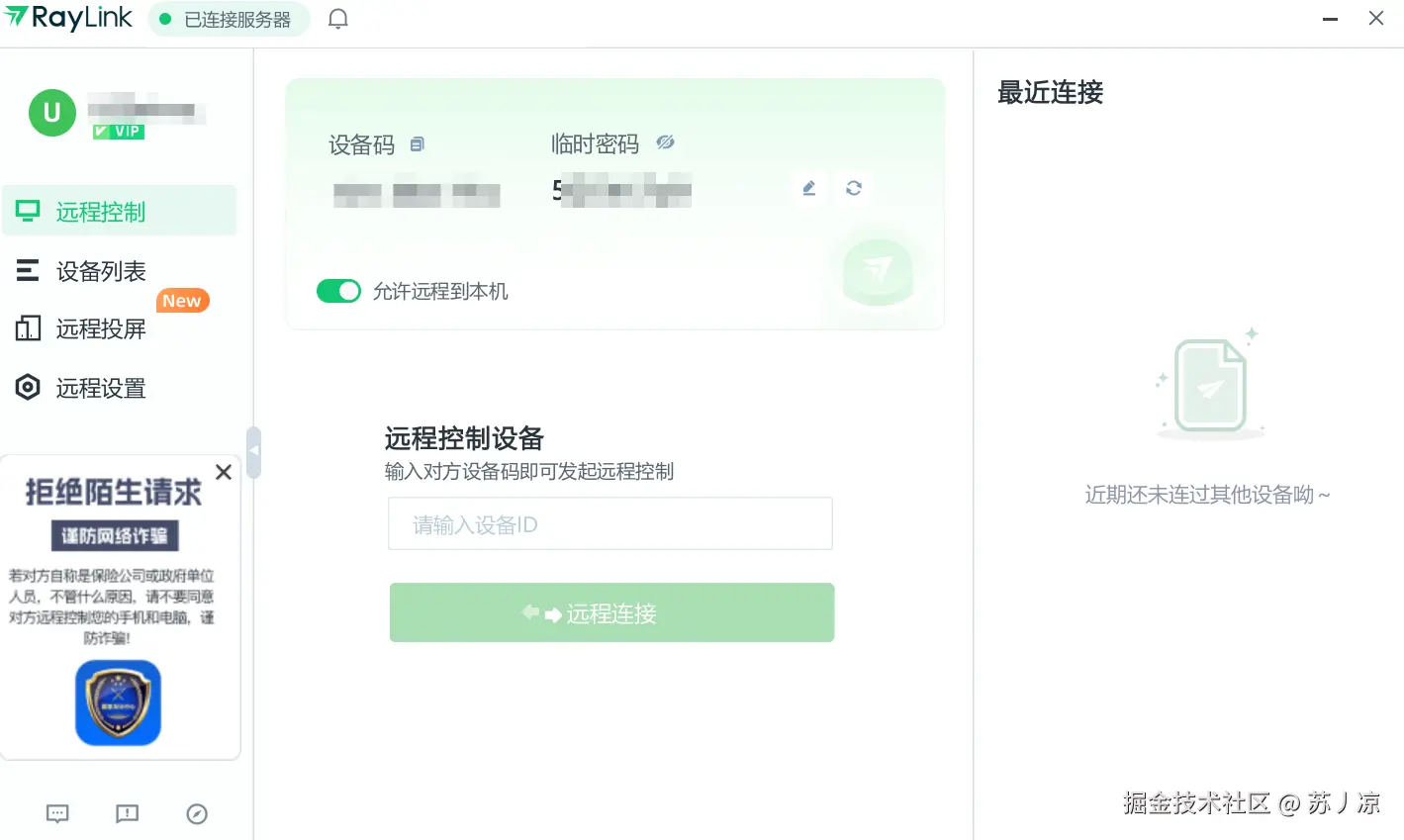Open the compass icon at bottom
The width and height of the screenshot is (1404, 840).
(x=197, y=814)
